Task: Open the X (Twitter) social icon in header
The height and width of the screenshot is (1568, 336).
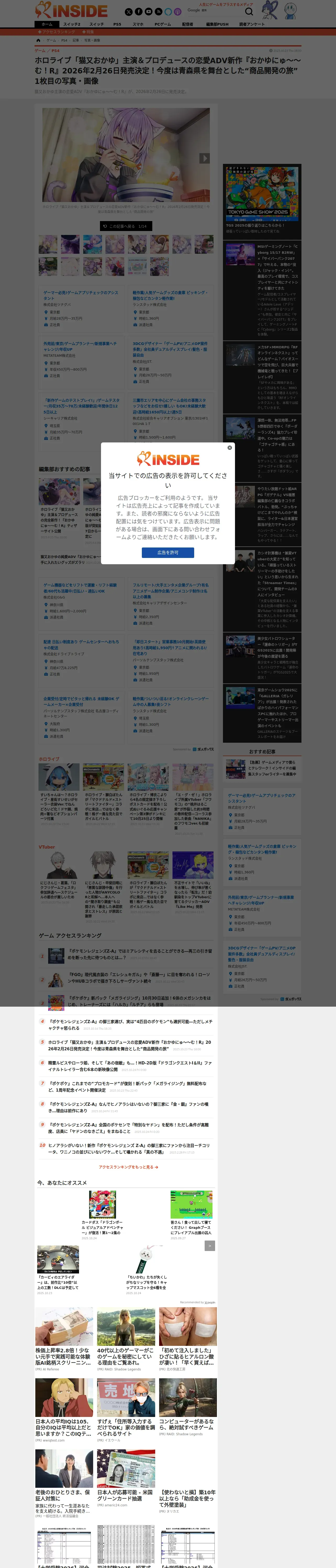Action: click(129, 11)
